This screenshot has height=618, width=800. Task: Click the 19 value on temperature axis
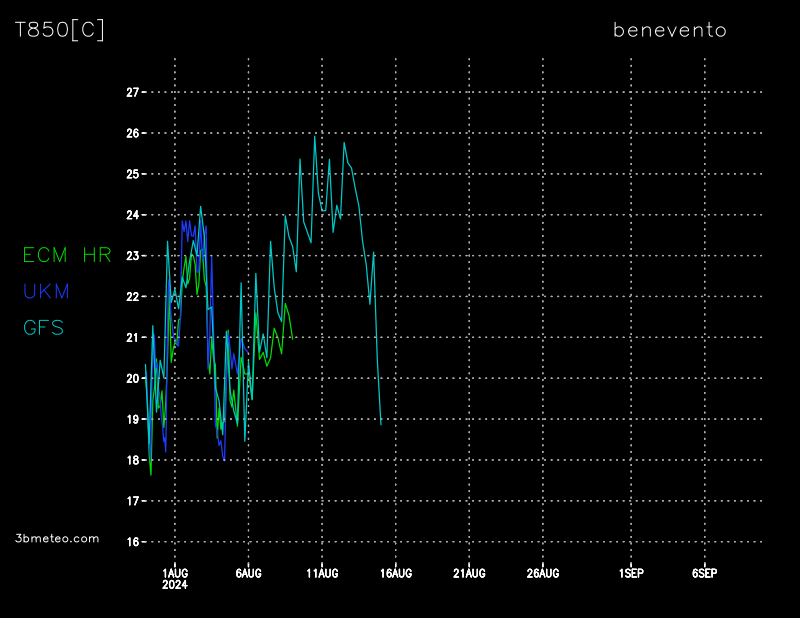[132, 419]
